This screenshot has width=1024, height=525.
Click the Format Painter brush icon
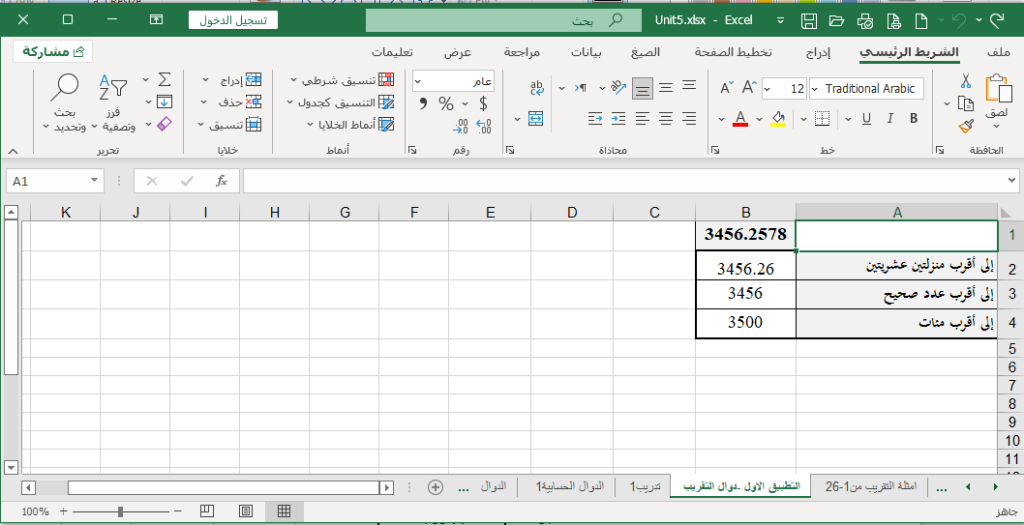pos(966,126)
